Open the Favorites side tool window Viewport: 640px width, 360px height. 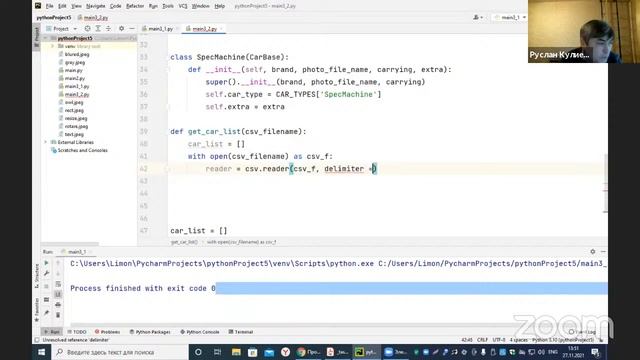coord(37,309)
